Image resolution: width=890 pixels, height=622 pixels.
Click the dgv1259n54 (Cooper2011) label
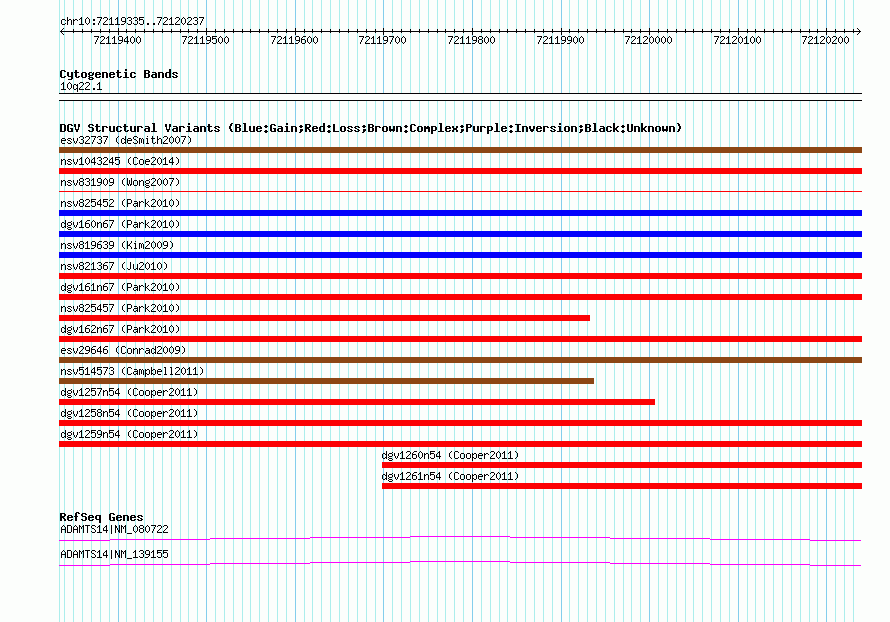[x=129, y=434]
